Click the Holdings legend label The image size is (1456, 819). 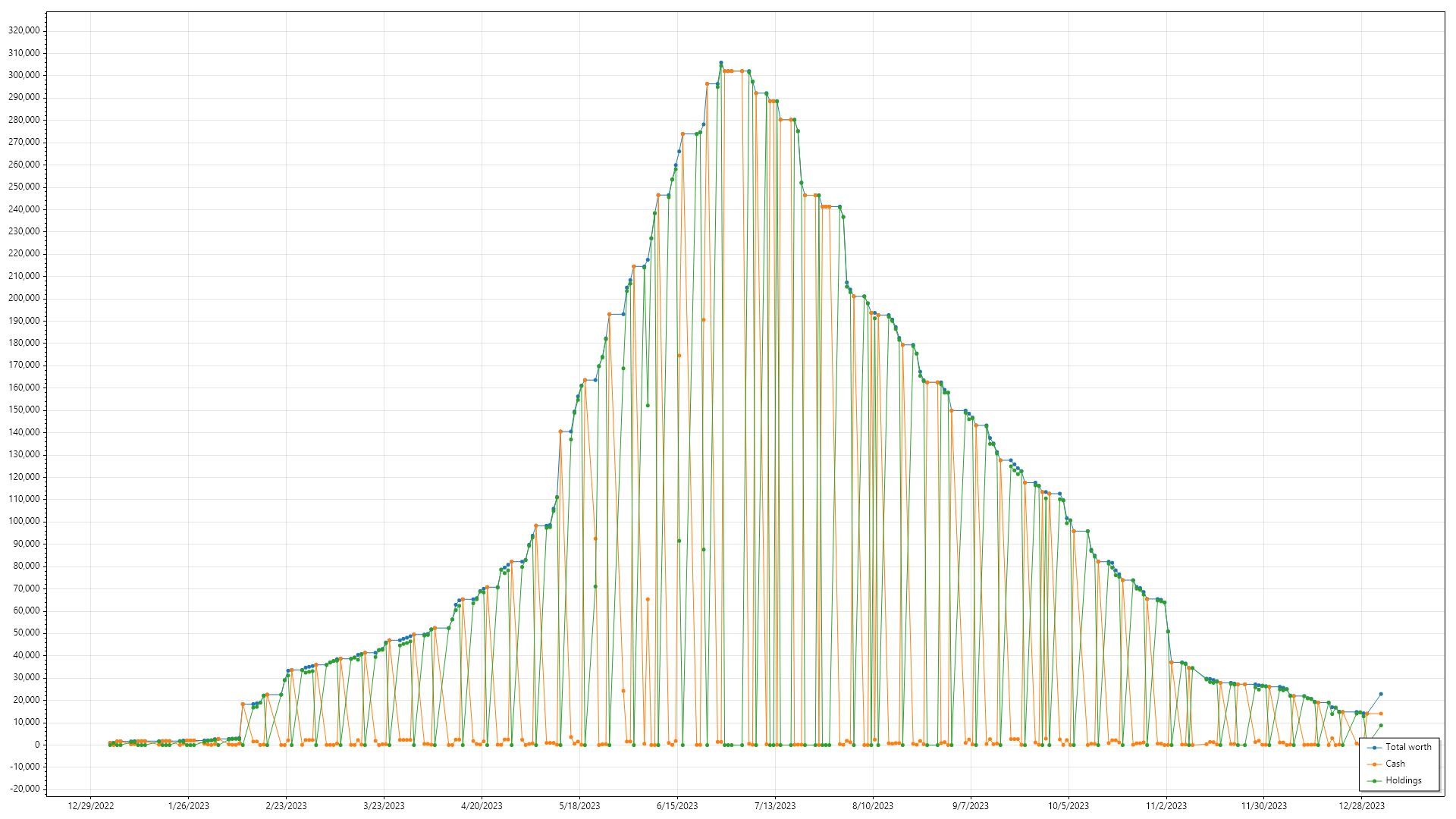tap(1404, 780)
